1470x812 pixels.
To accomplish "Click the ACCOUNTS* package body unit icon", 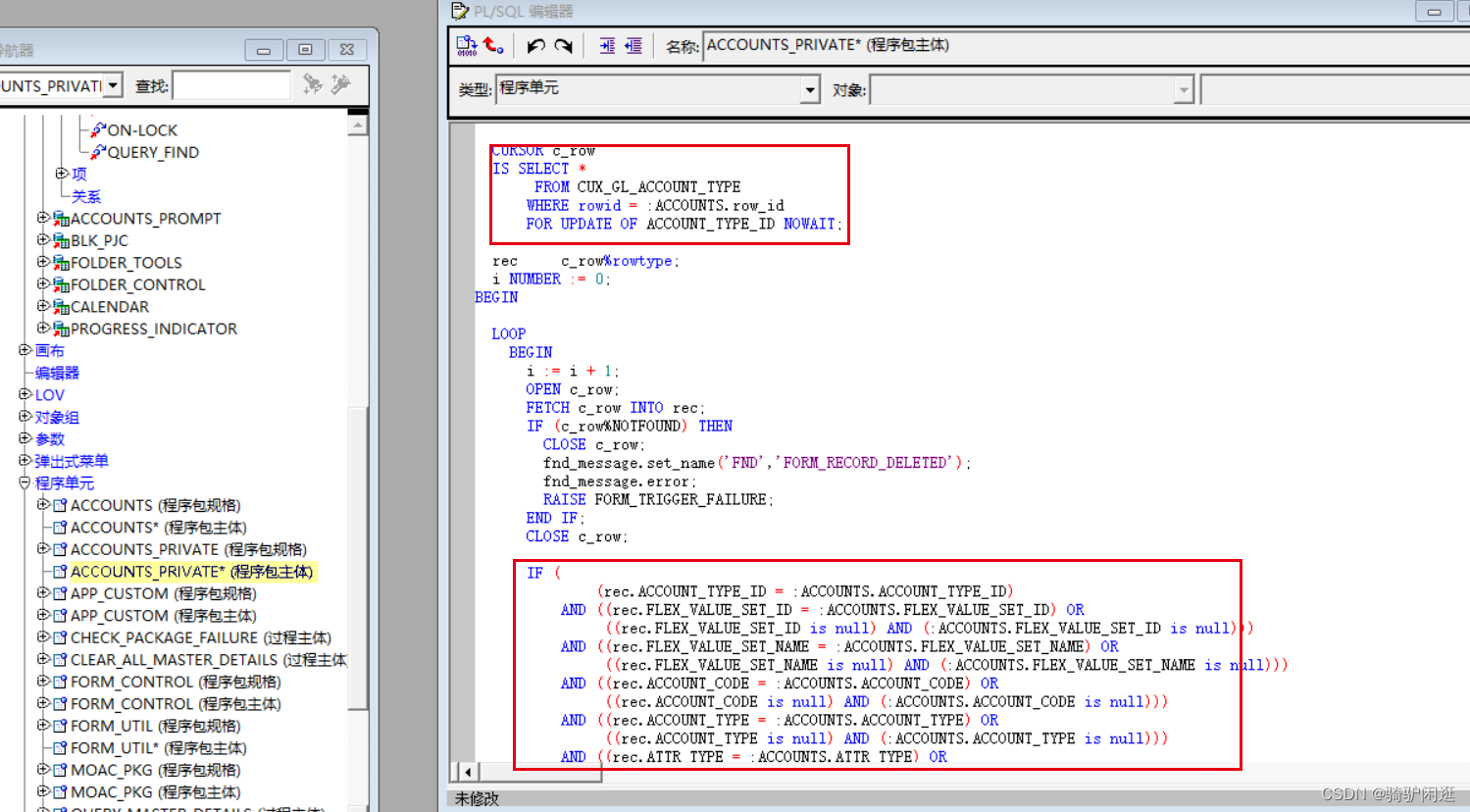I will coord(60,528).
